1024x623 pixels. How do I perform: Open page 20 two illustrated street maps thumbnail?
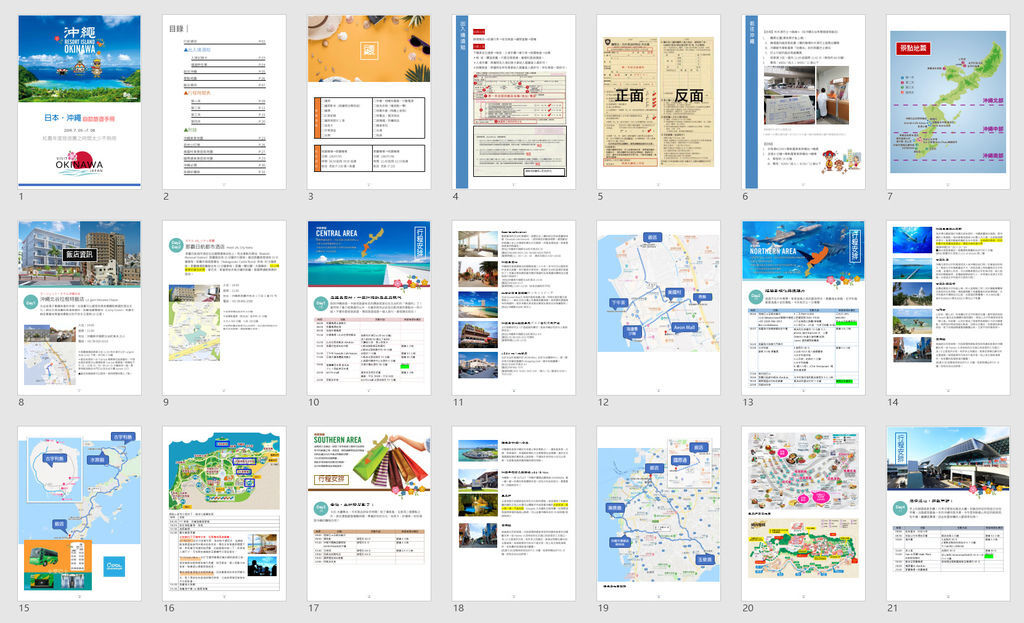click(803, 513)
